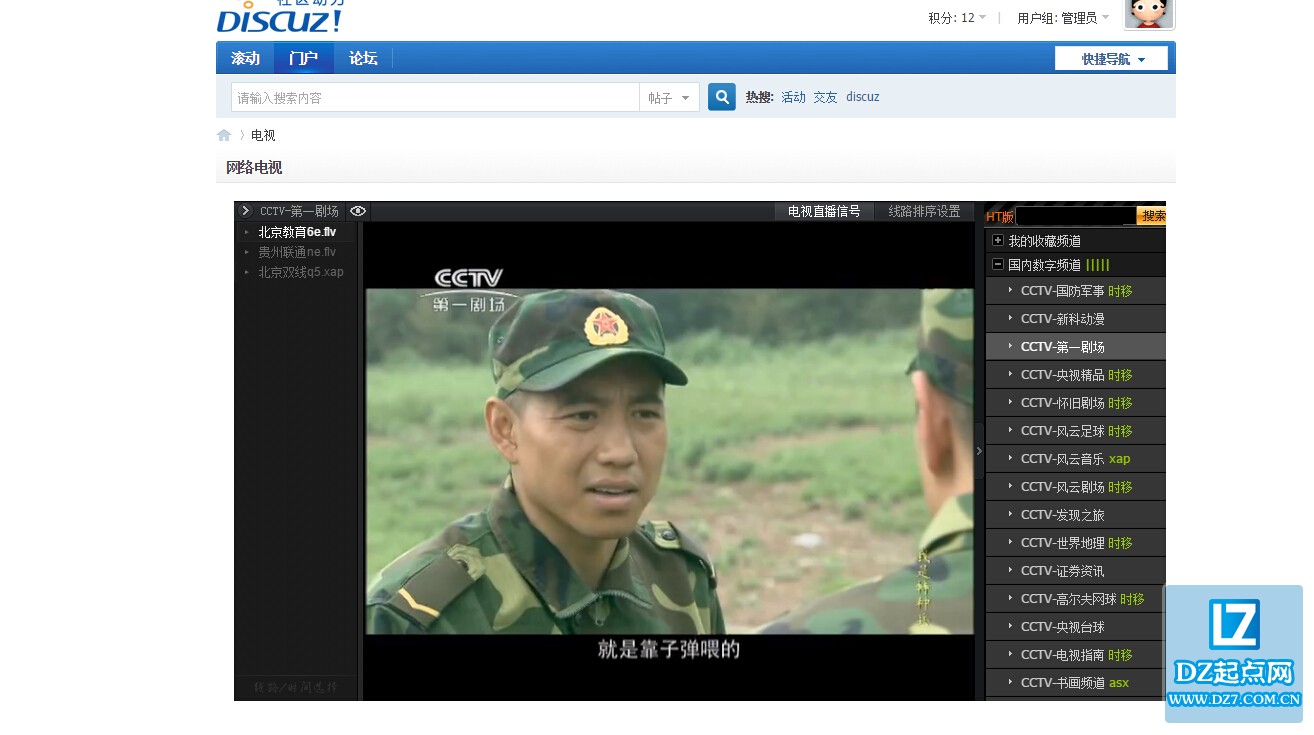Select channel CCTV-发现之旅
The image size is (1314, 735).
click(x=1076, y=515)
